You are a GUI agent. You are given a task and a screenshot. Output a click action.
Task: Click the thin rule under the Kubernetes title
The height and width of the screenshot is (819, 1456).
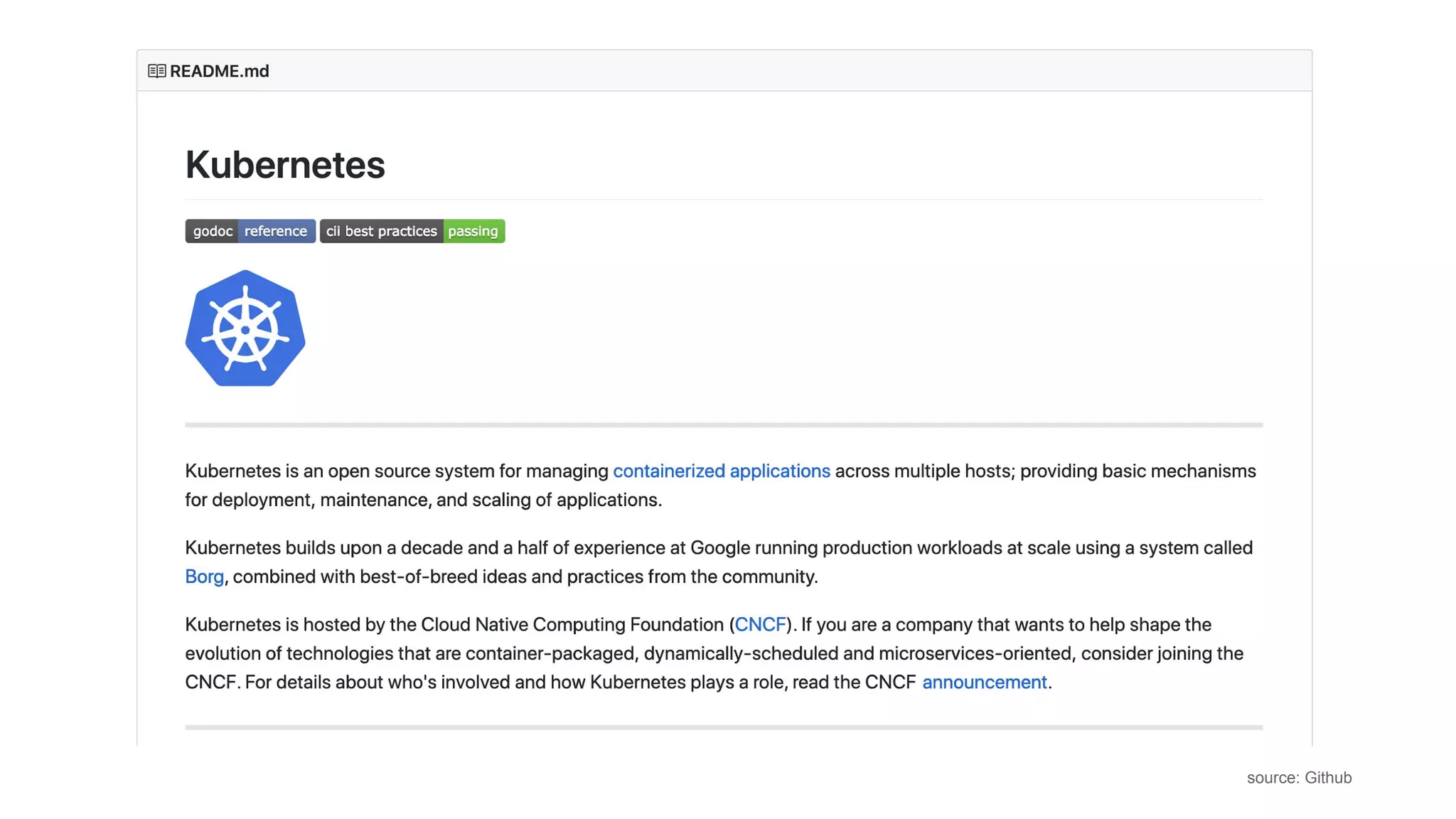tap(724, 200)
